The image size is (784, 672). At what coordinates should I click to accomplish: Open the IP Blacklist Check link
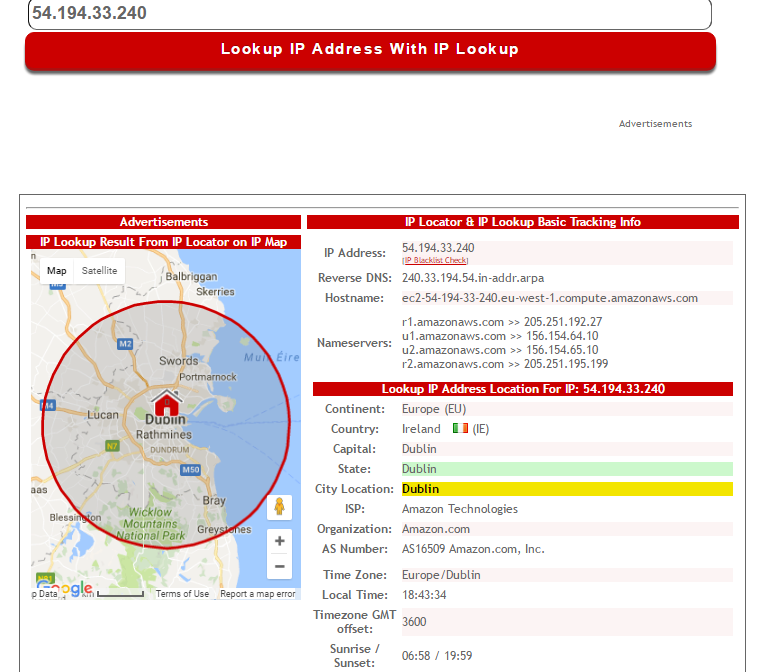[436, 260]
